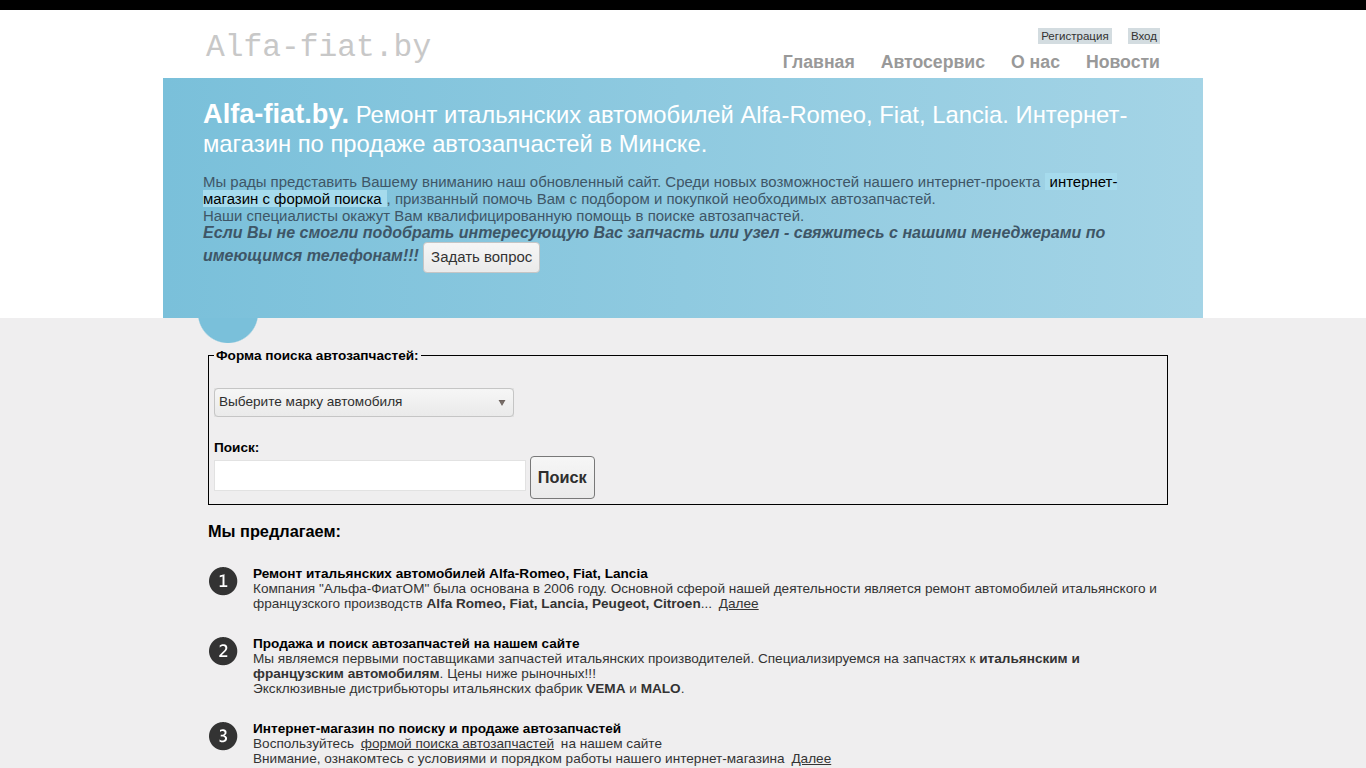Click the Форма поиска автозапчастей: legend

click(x=317, y=355)
